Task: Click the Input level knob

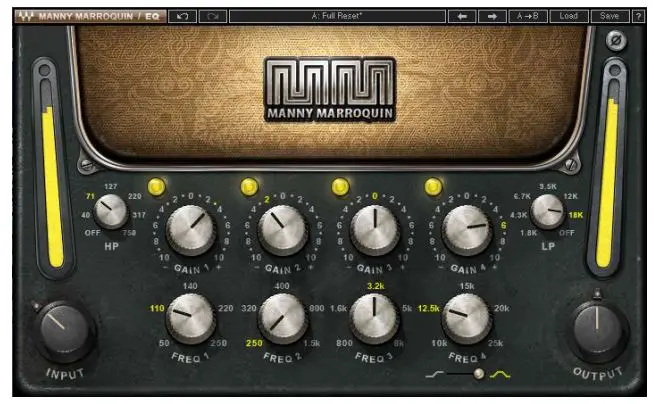Action: 65,331
